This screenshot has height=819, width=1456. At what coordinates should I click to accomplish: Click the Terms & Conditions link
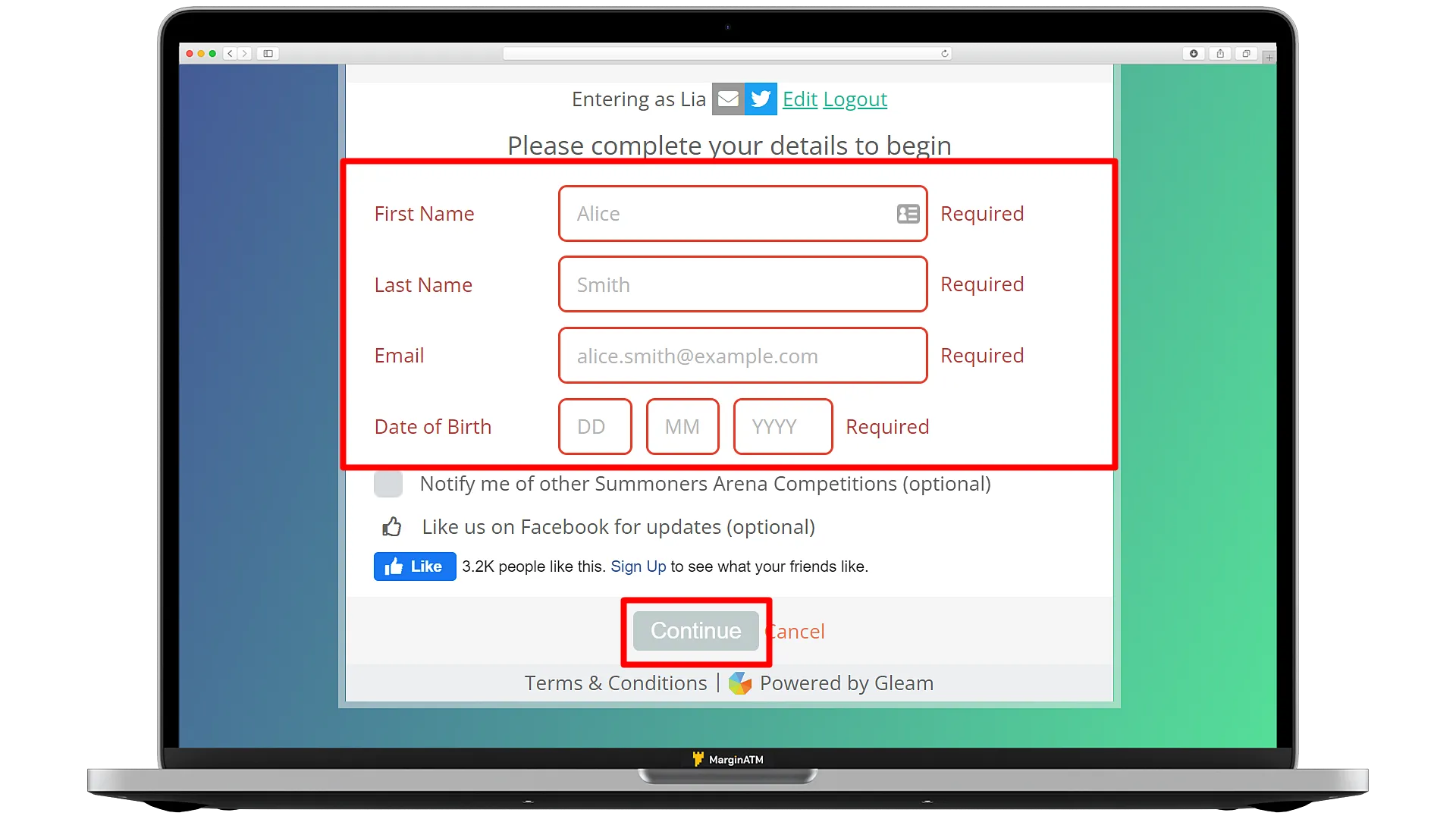coord(616,683)
